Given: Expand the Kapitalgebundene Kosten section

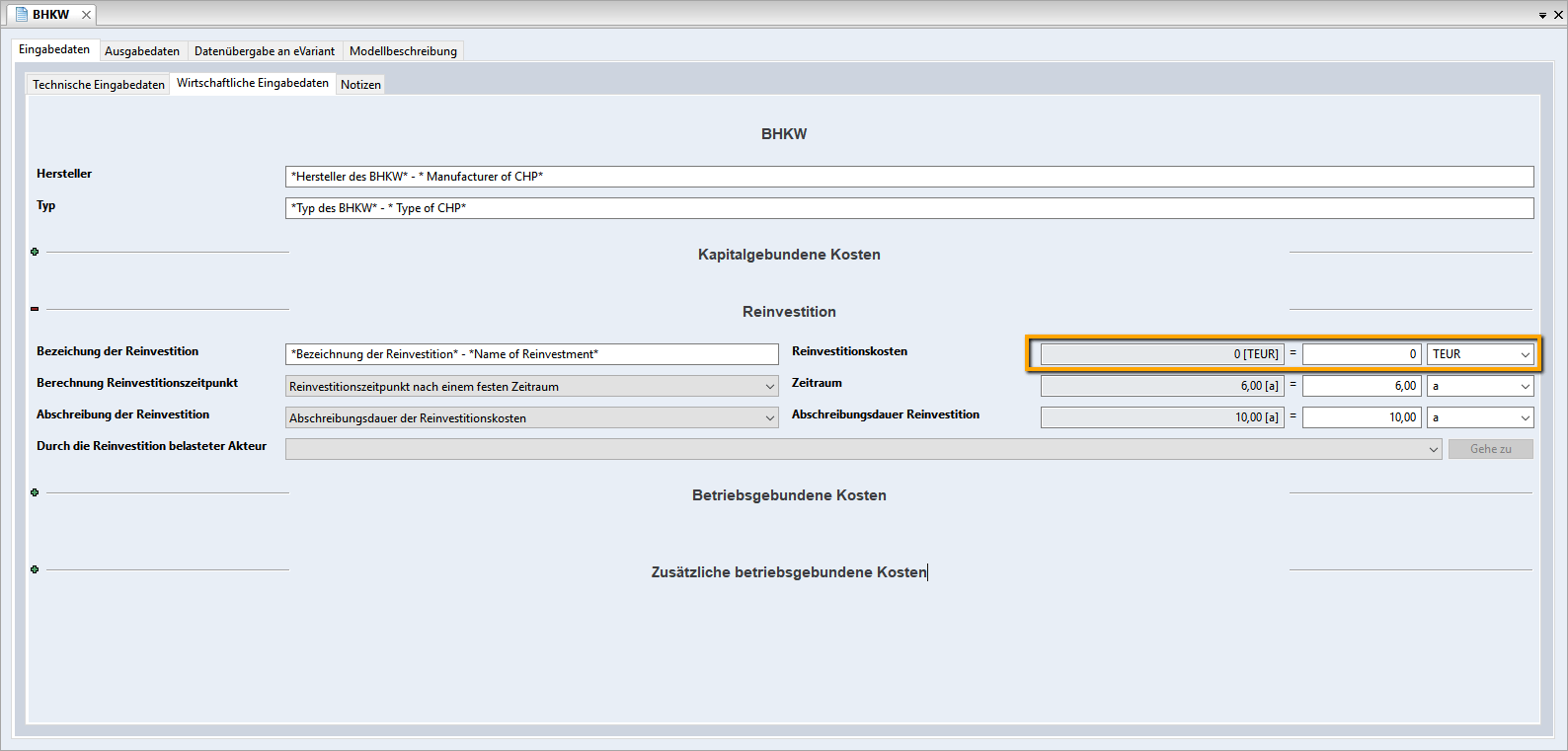Looking at the screenshot, I should point(35,252).
